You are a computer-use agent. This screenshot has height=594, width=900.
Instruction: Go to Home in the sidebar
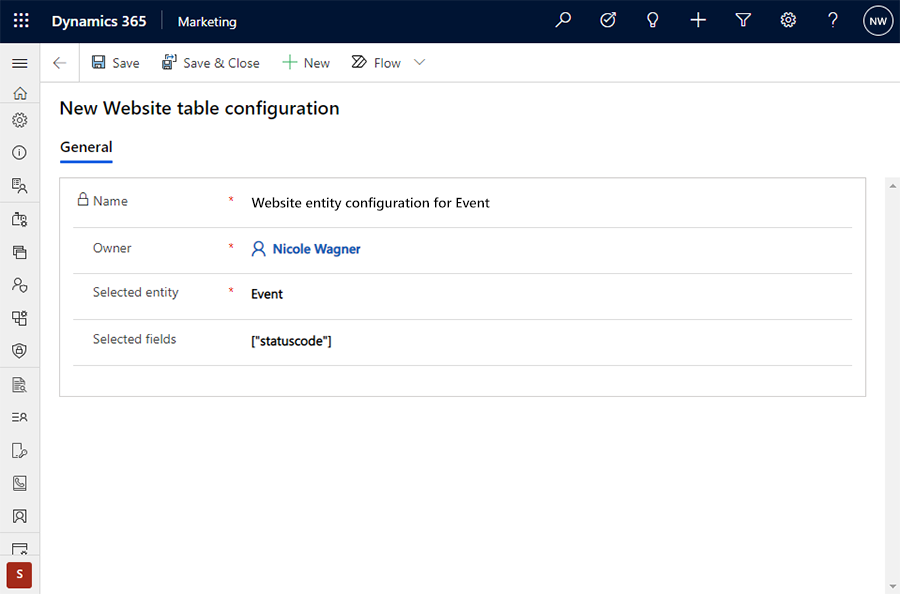point(20,92)
